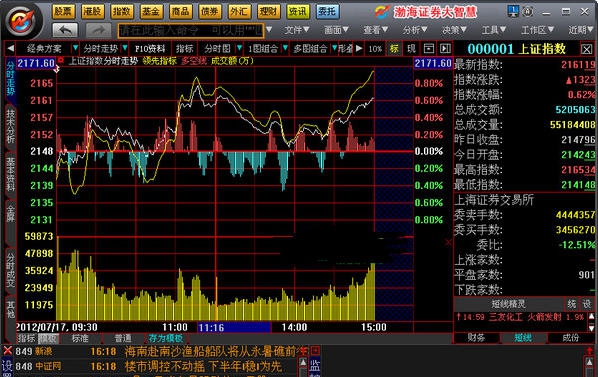Expand the command input dropdown arrow

[x=269, y=29]
